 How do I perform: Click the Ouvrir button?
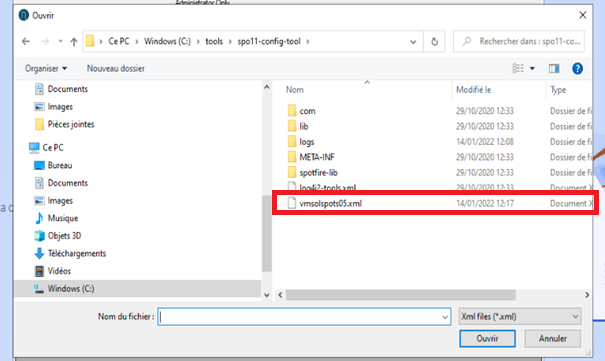tap(487, 339)
